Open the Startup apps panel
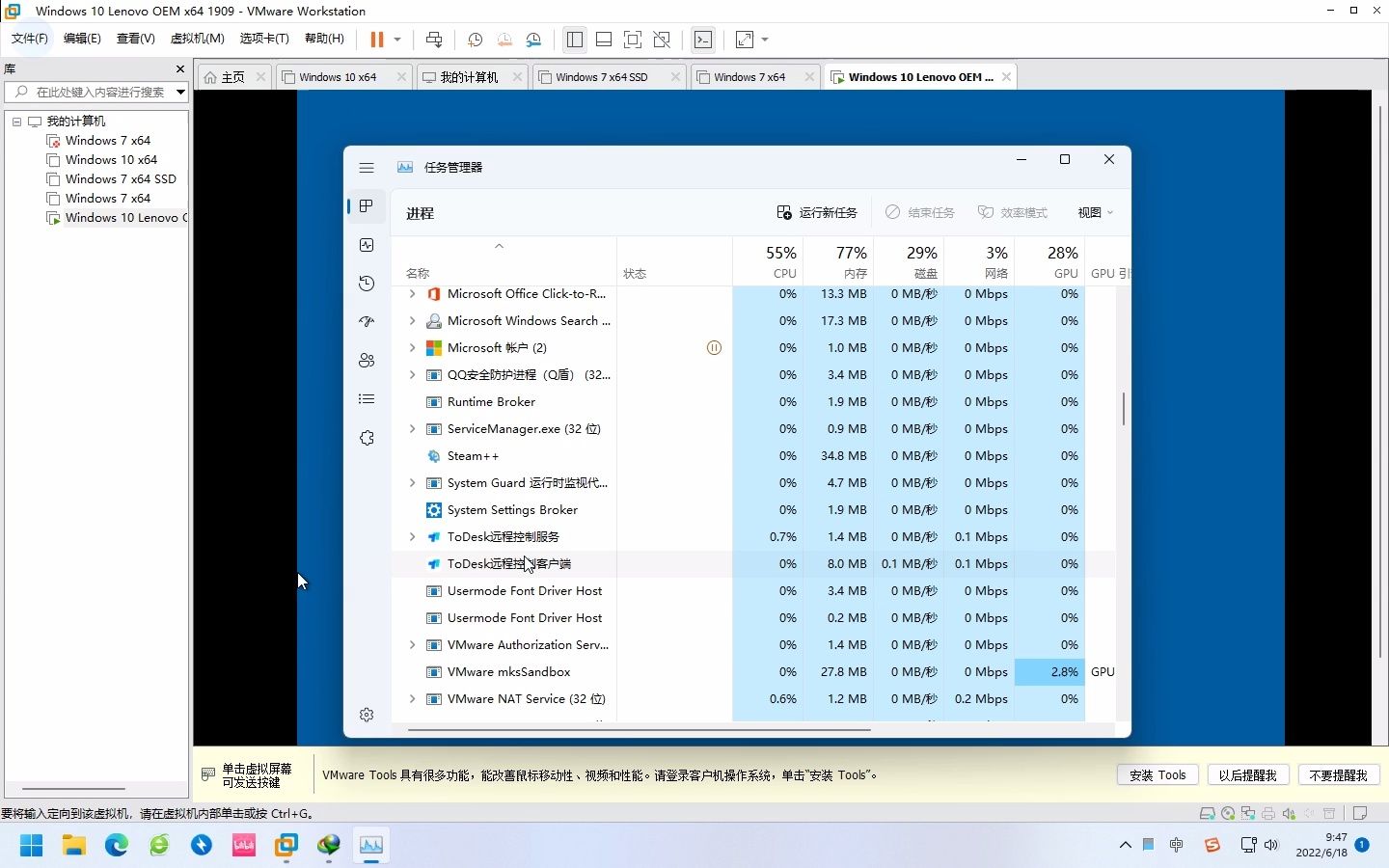 click(x=367, y=322)
